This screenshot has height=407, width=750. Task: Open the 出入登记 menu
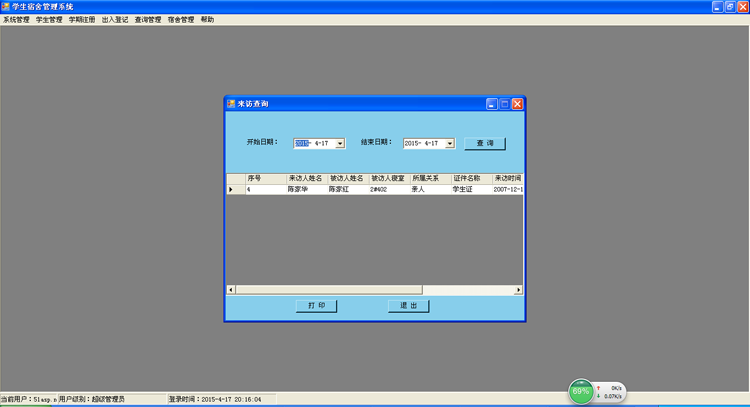pos(115,20)
